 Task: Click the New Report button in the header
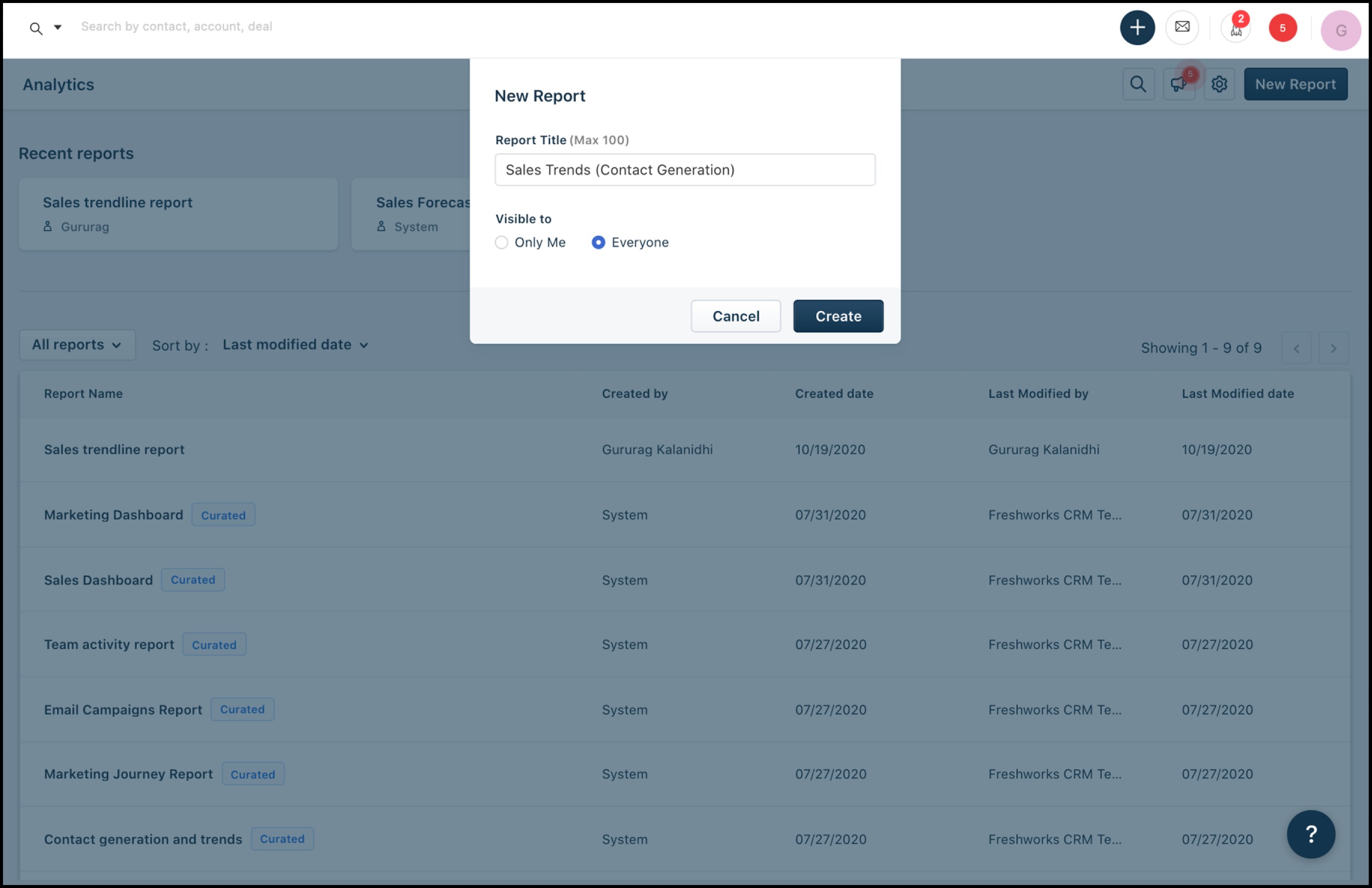(1295, 84)
